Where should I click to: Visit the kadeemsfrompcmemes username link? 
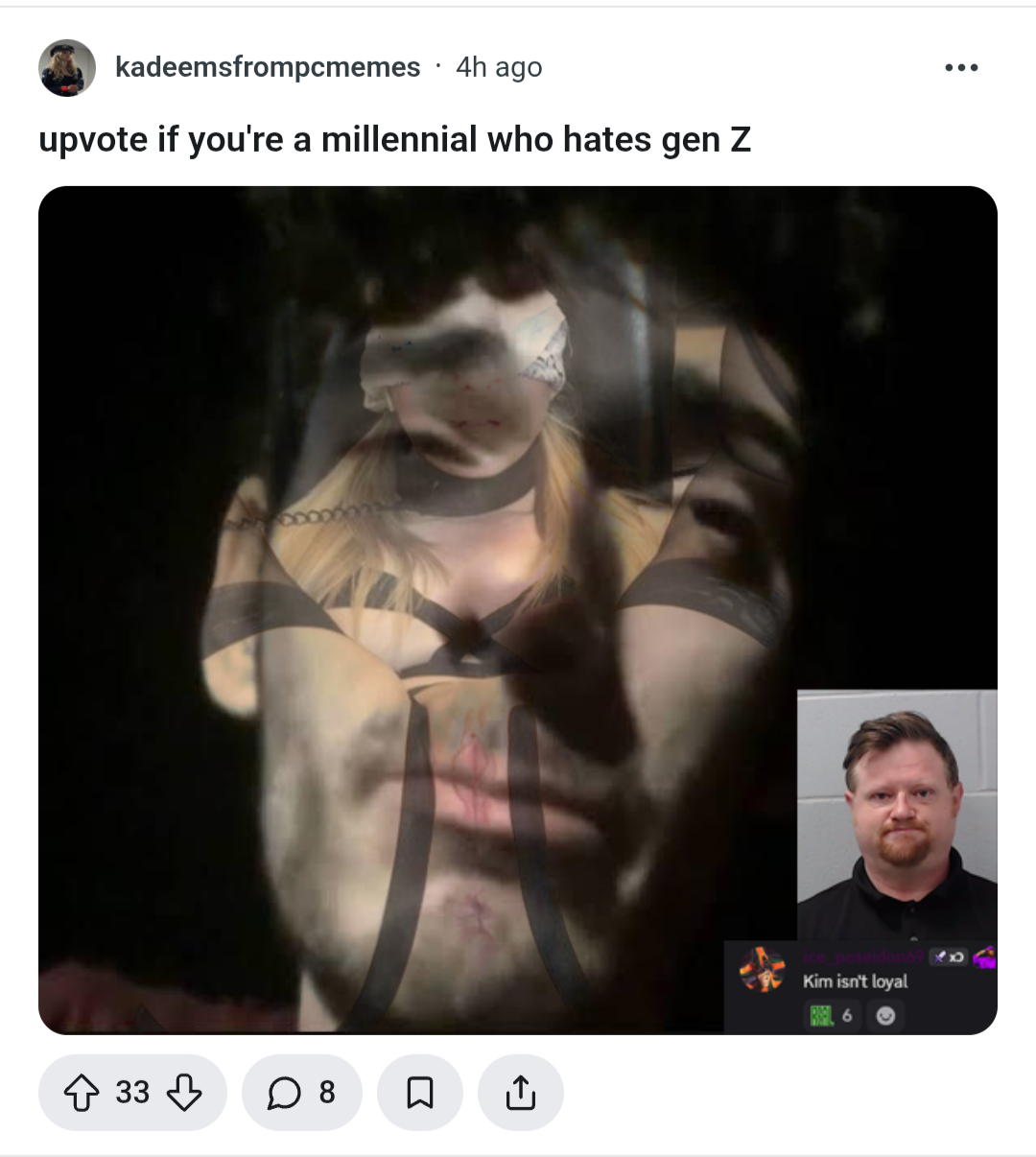[x=268, y=67]
